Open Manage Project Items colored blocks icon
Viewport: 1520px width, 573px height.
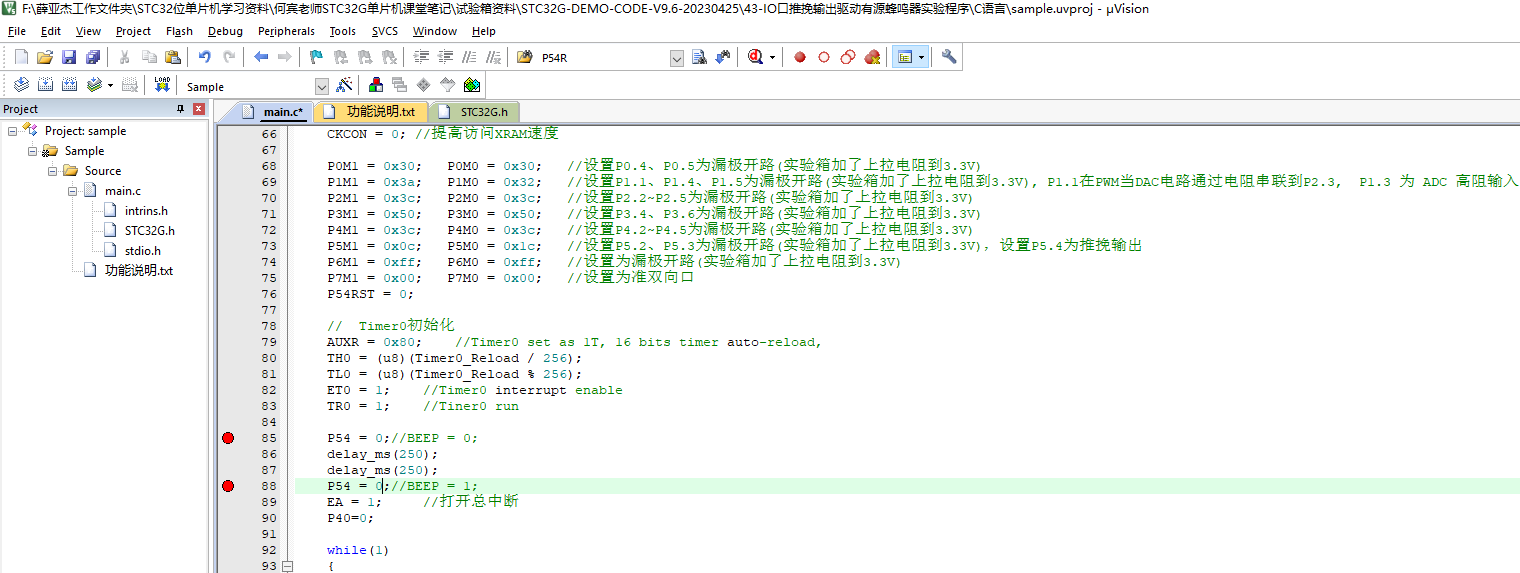coord(376,85)
